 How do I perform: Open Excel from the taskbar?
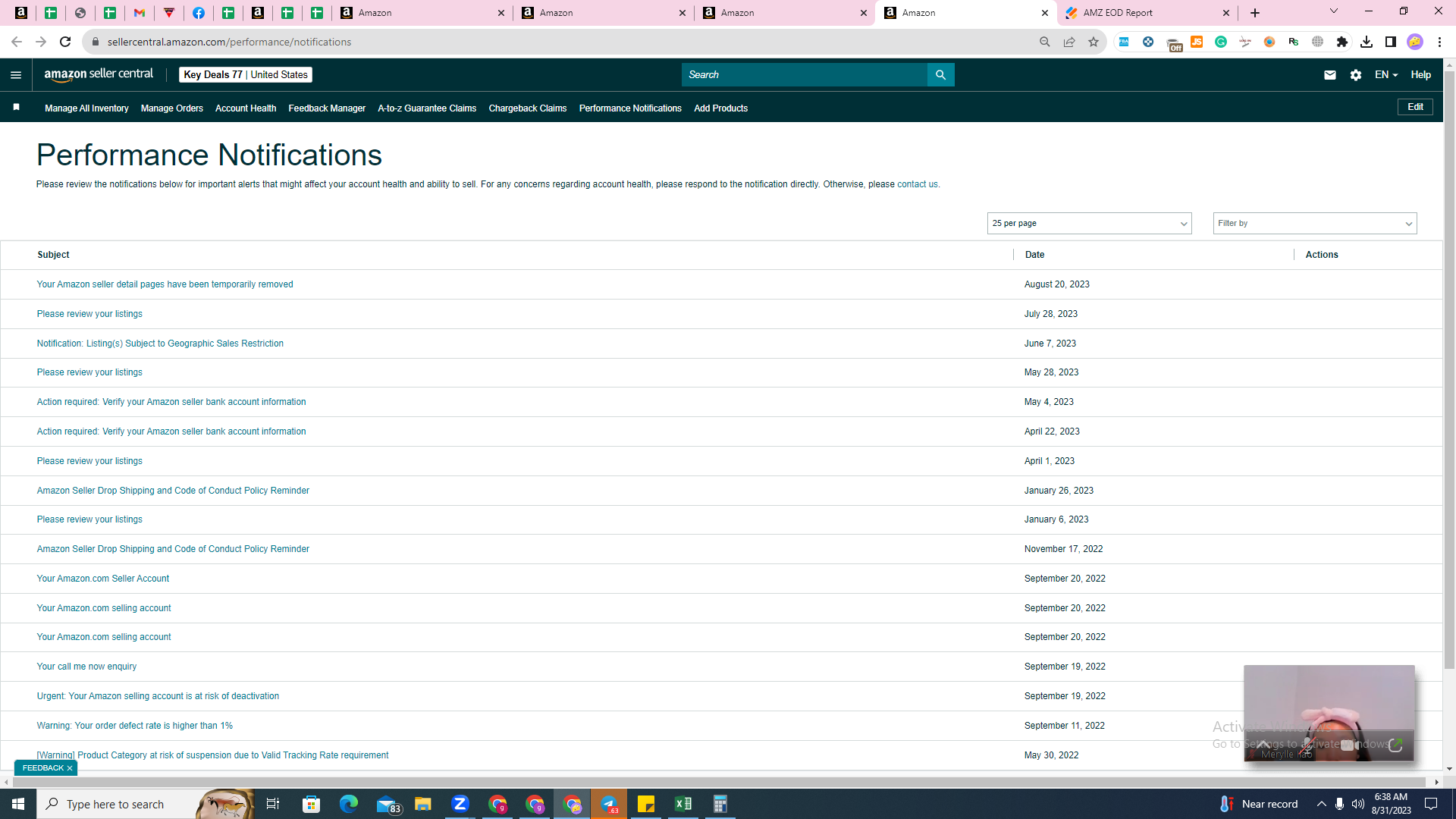coord(683,804)
